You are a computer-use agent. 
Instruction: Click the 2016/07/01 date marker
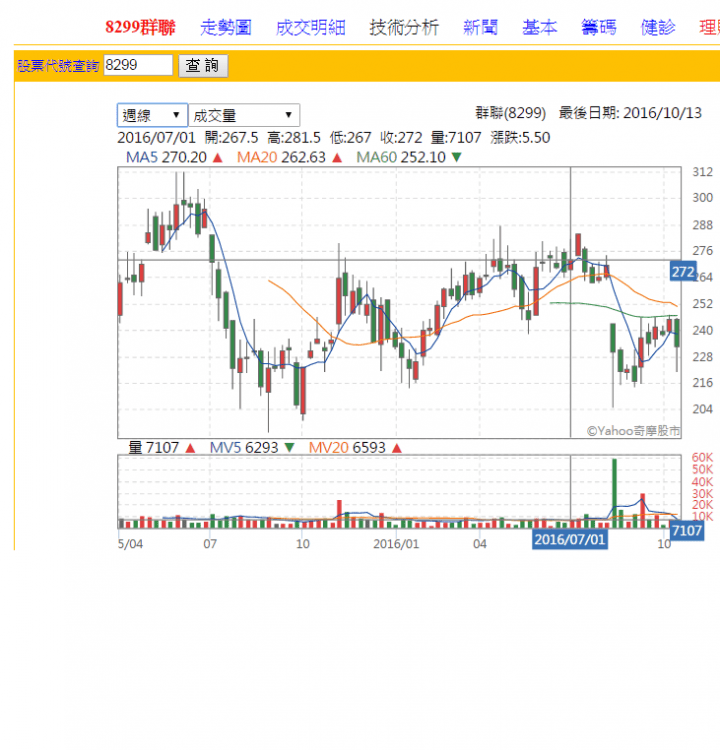pos(570,540)
